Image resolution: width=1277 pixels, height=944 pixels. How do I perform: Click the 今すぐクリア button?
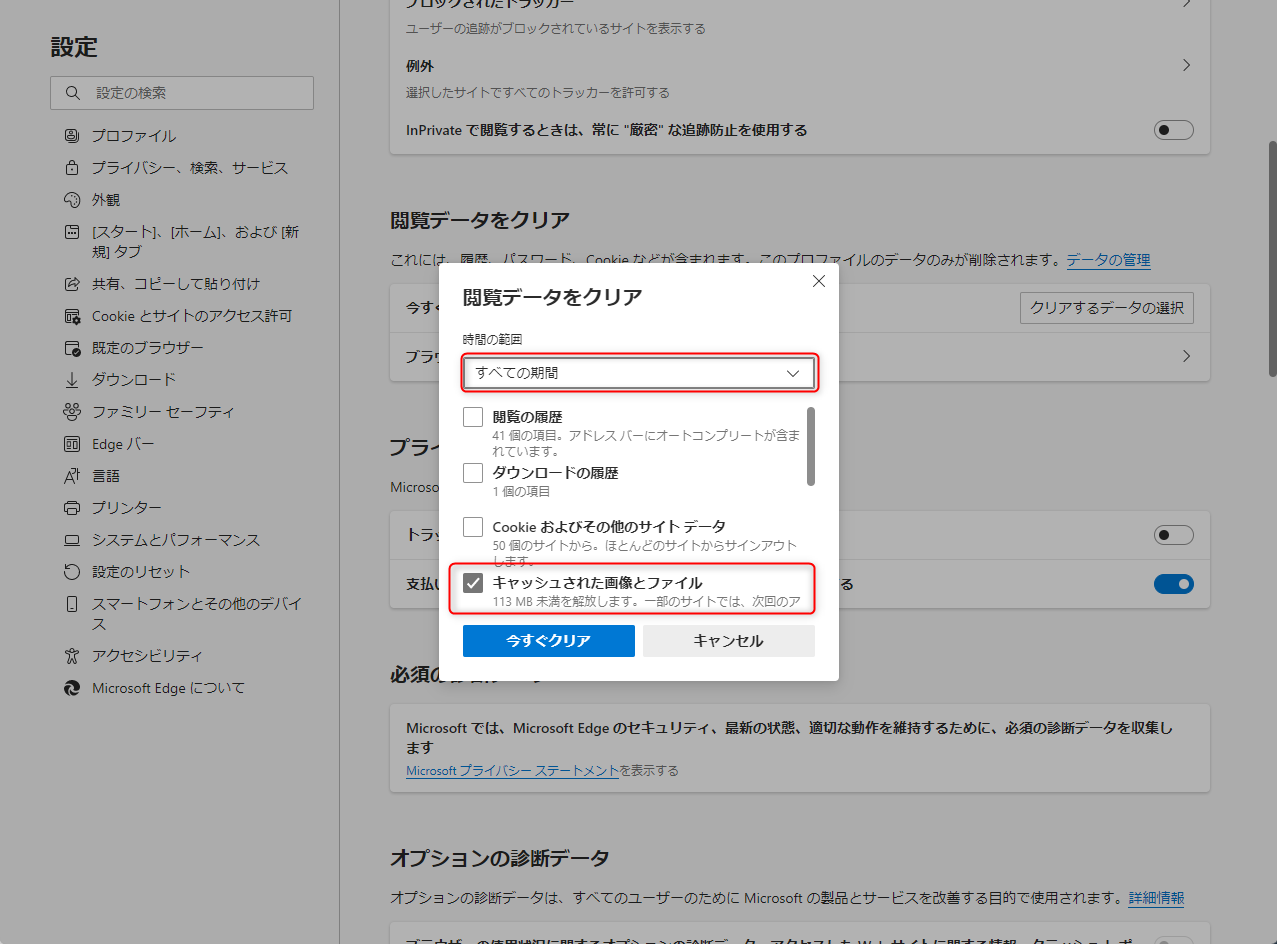pos(549,641)
